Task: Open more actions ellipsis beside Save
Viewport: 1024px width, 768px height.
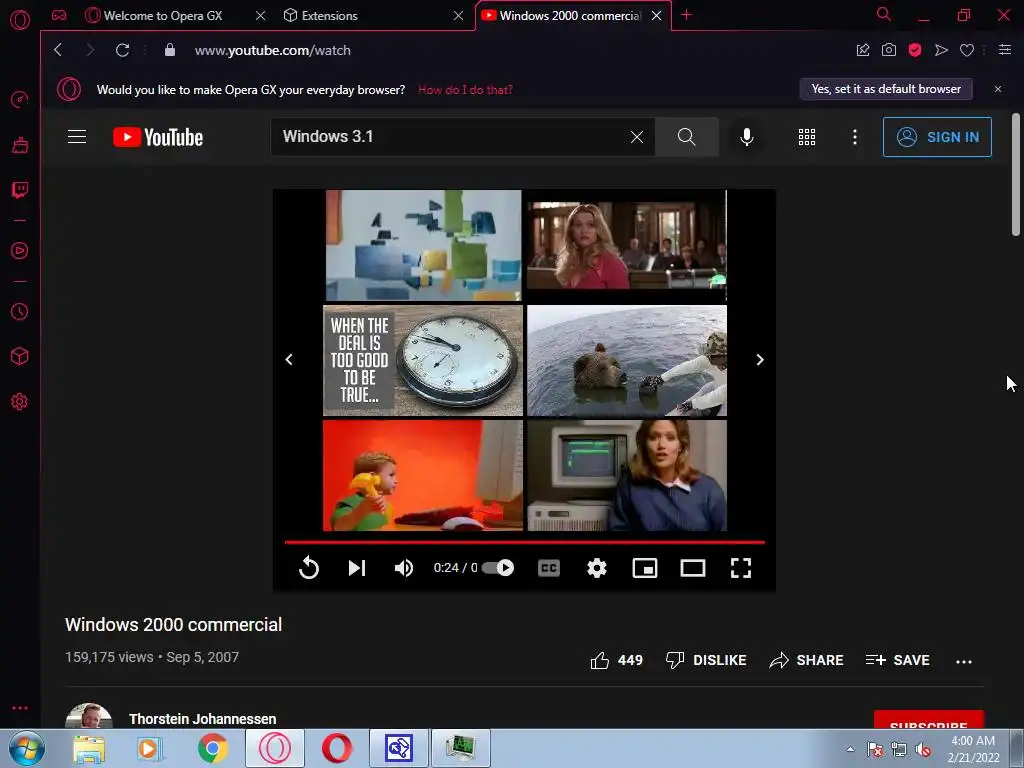Action: point(964,662)
